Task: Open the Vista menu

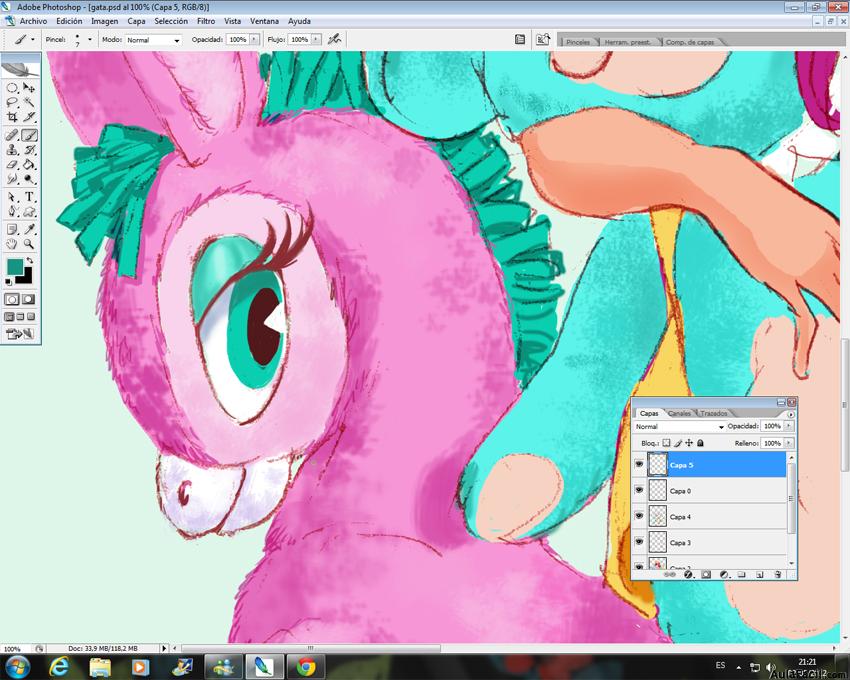Action: coord(233,21)
